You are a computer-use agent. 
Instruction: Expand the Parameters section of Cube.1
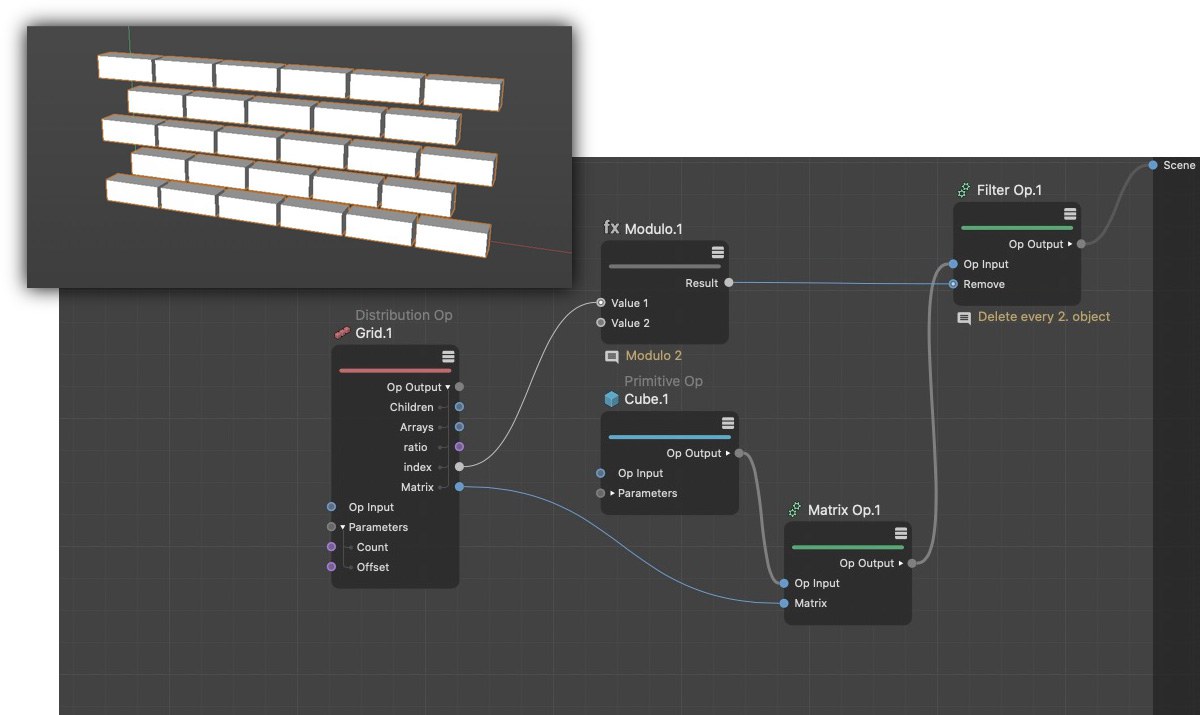pos(612,493)
